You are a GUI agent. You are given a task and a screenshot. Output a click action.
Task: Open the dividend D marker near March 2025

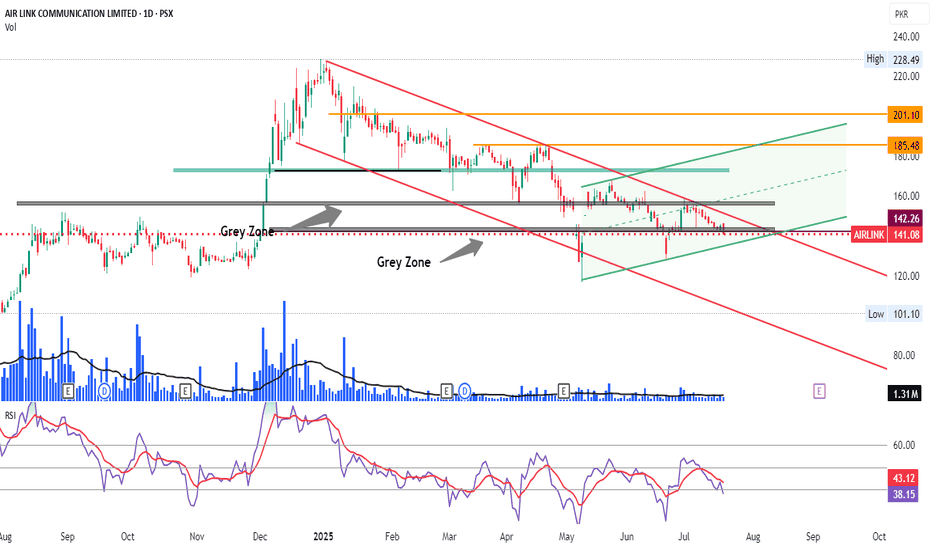pos(465,391)
